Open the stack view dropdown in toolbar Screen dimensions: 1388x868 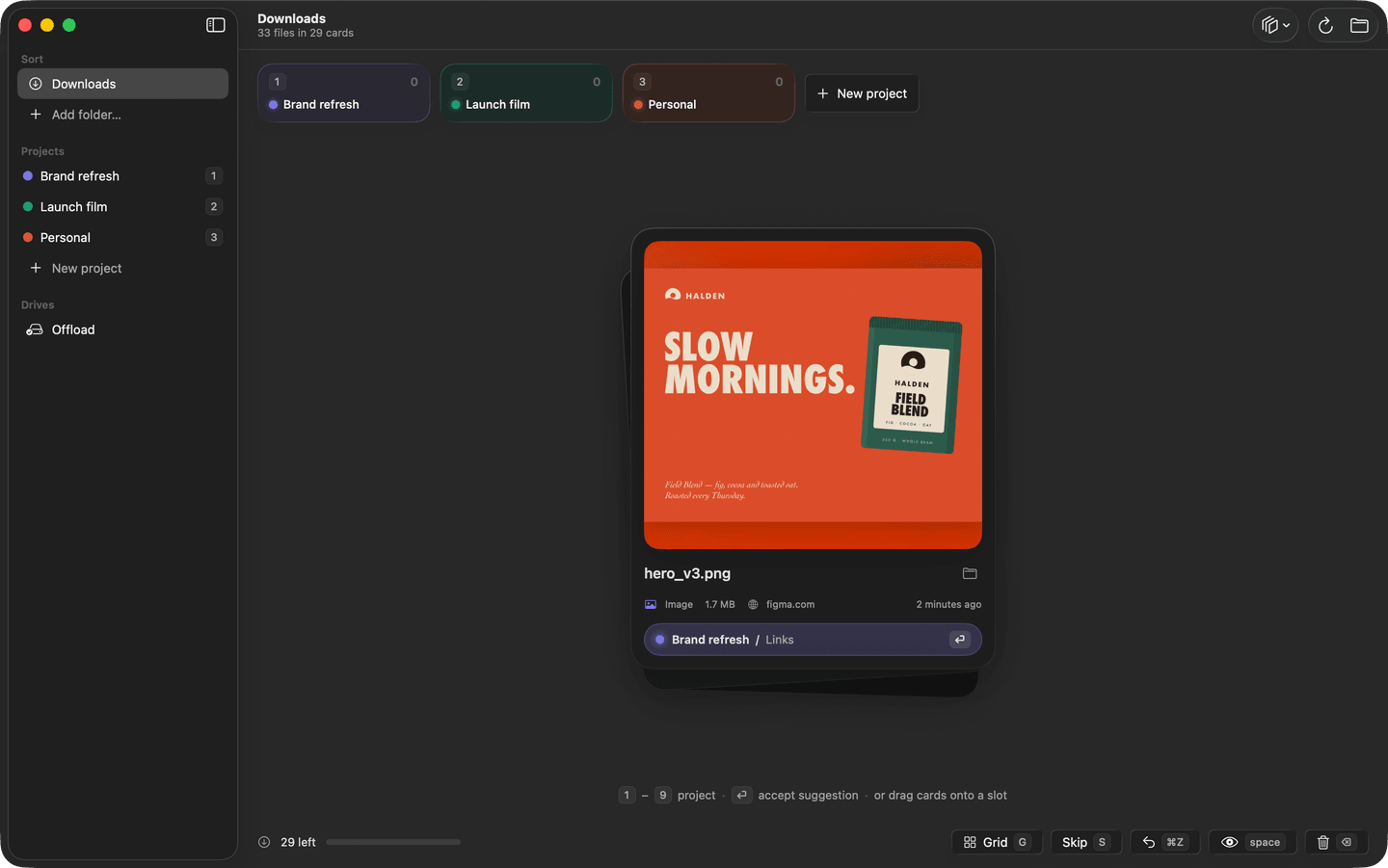coord(1275,26)
